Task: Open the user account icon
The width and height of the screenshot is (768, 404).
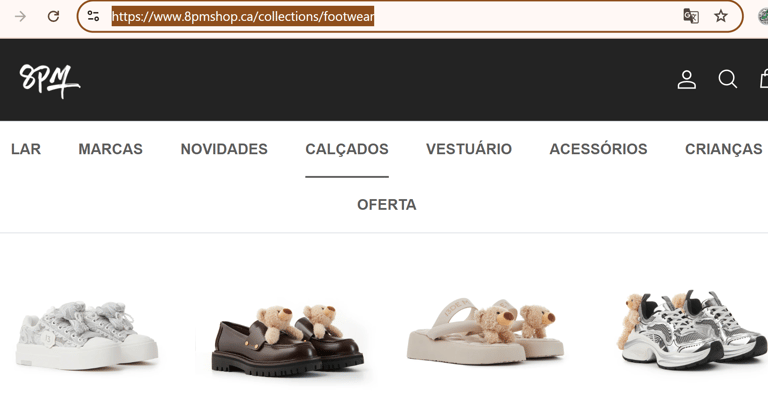Action: pos(687,79)
